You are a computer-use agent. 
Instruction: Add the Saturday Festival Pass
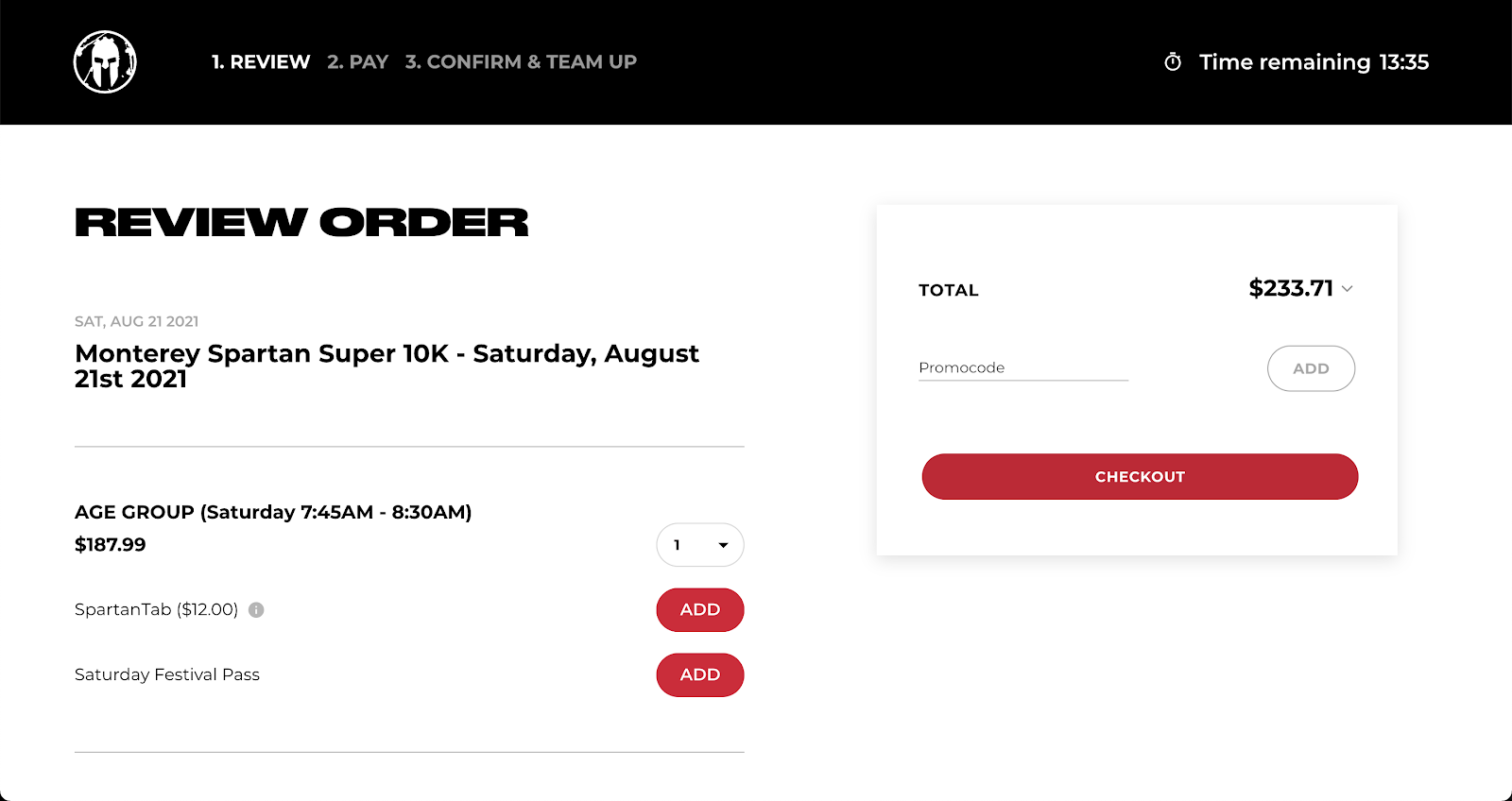pos(699,675)
